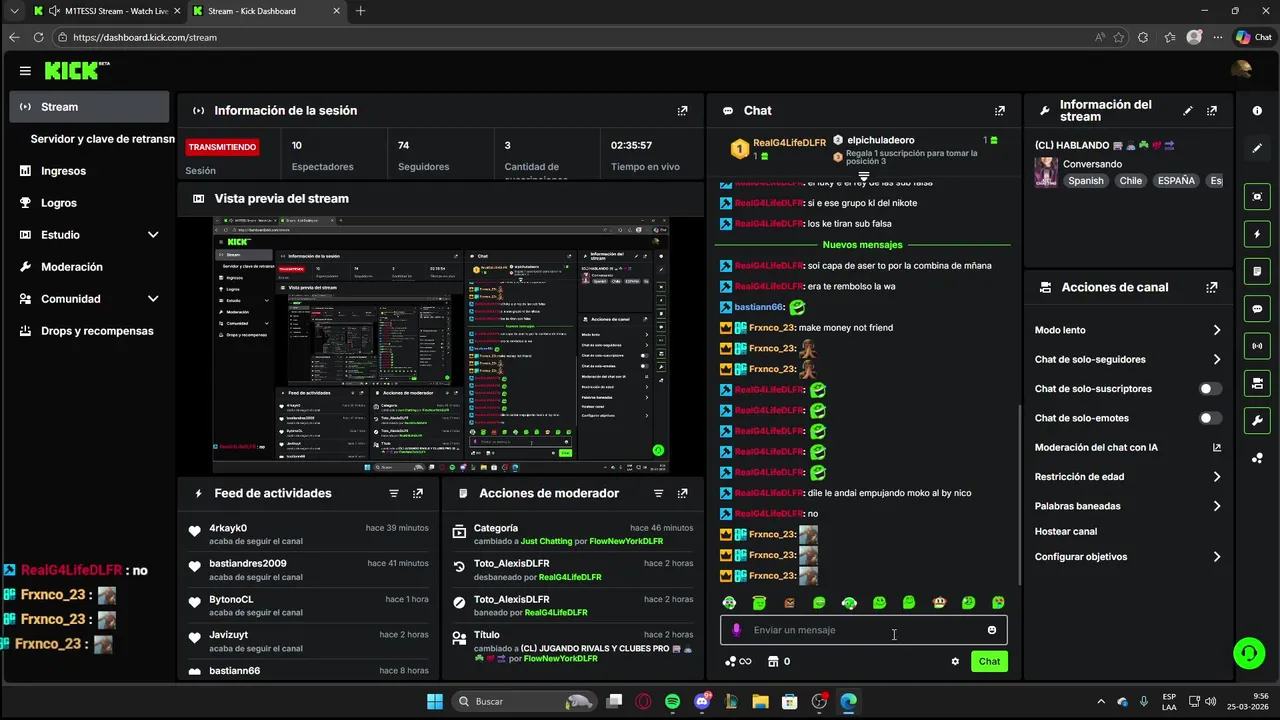Click the pencil icon in right sidebar
The width and height of the screenshot is (1280, 720).
pyautogui.click(x=1257, y=148)
